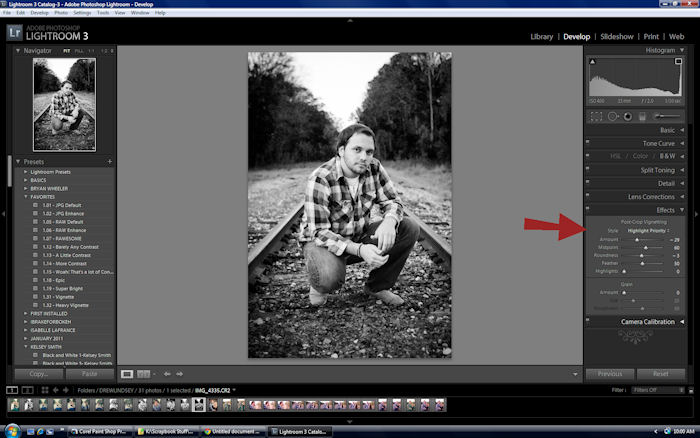Open the Develop menu in menu bar

(x=40, y=13)
